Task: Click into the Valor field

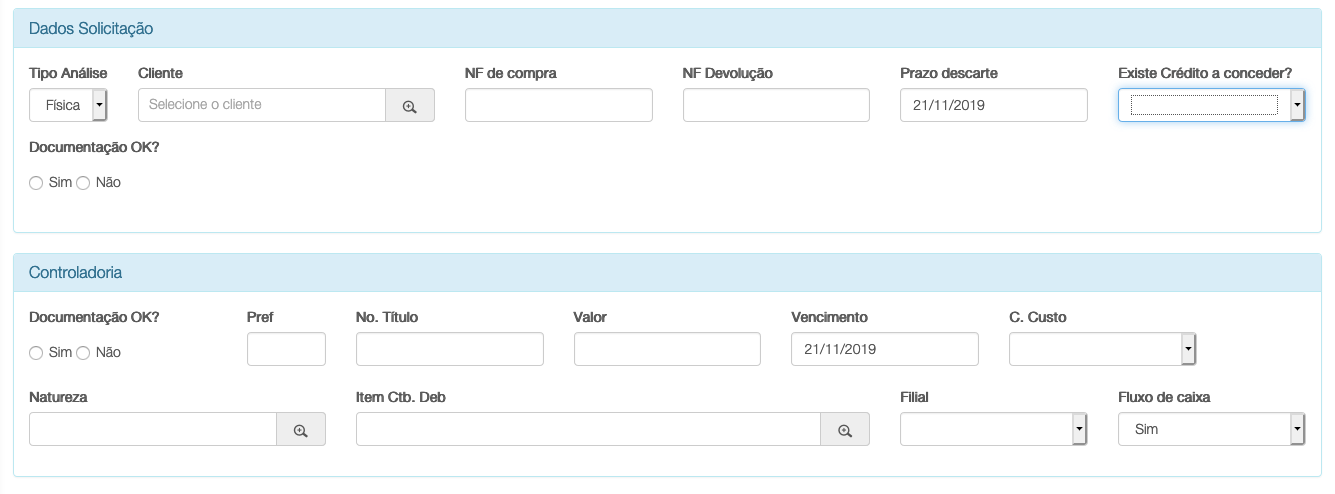Action: click(x=667, y=349)
